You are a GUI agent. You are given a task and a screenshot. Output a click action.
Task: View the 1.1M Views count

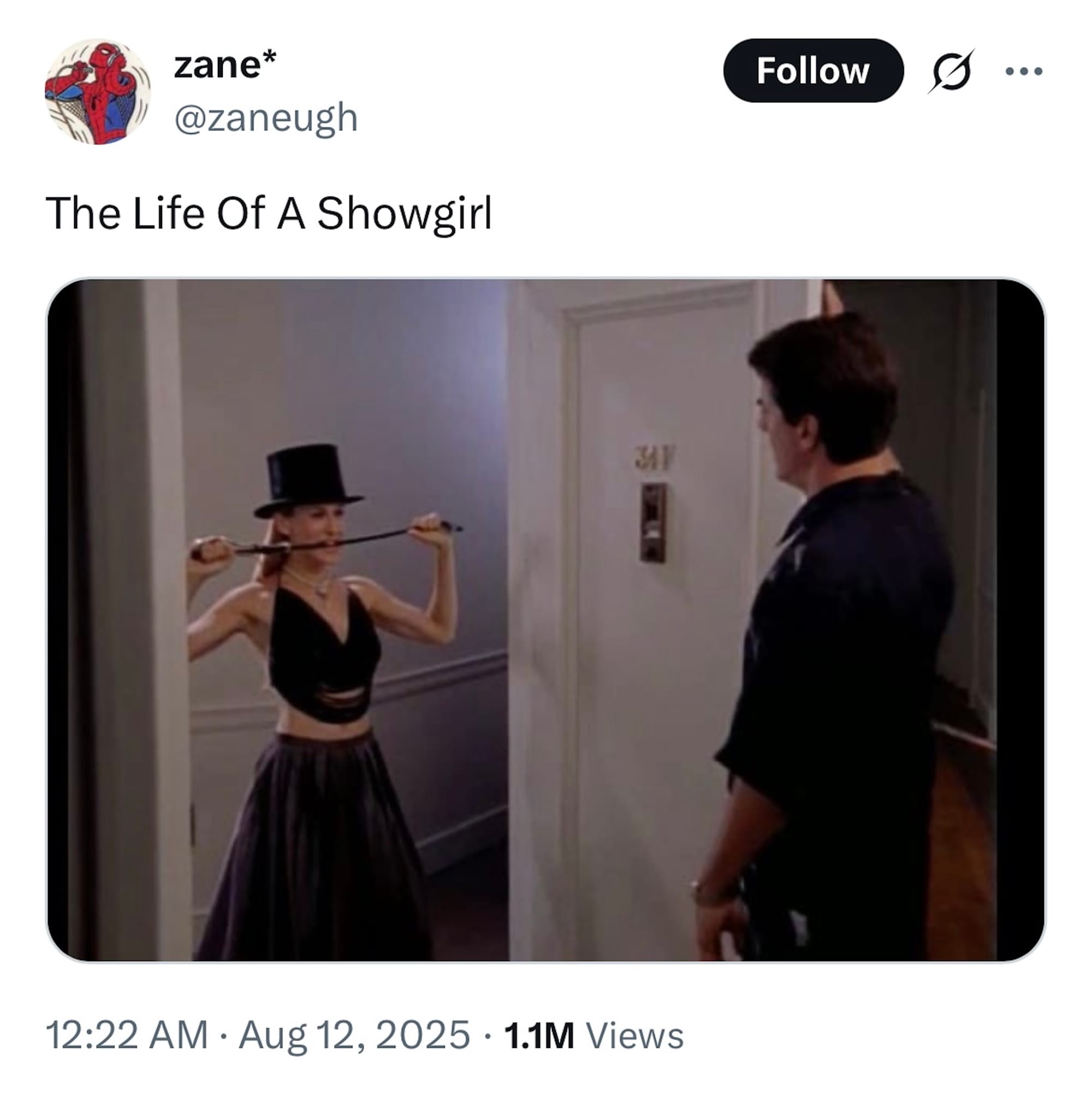coord(594,1035)
